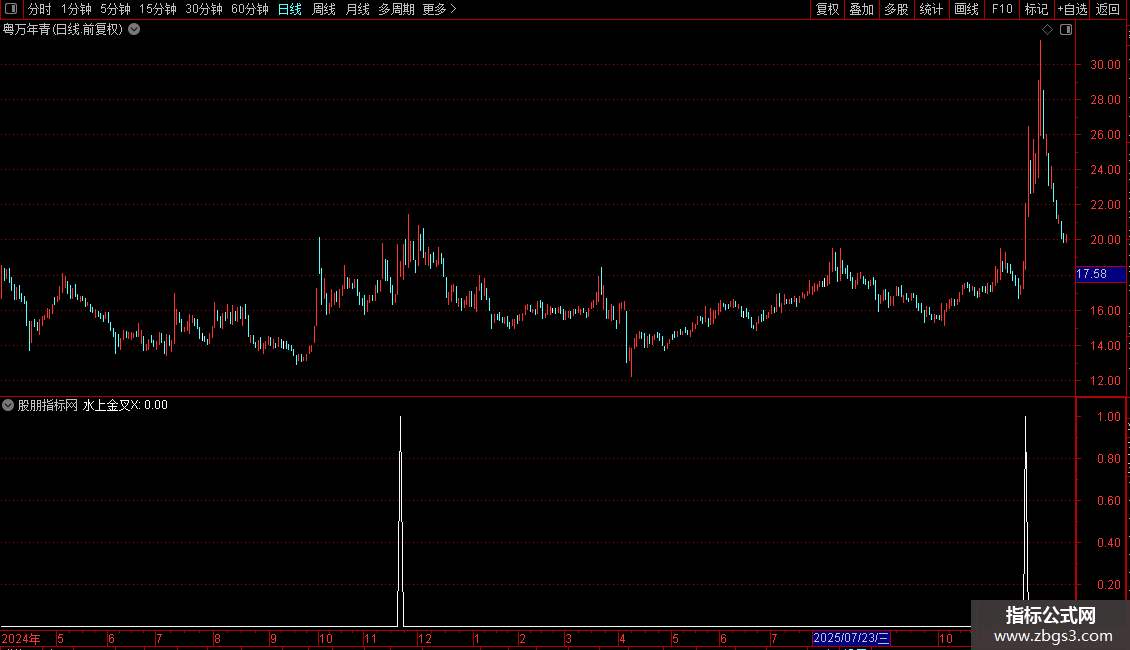Switch to 日线 daily chart
Viewport: 1130px width, 650px height.
[x=290, y=9]
